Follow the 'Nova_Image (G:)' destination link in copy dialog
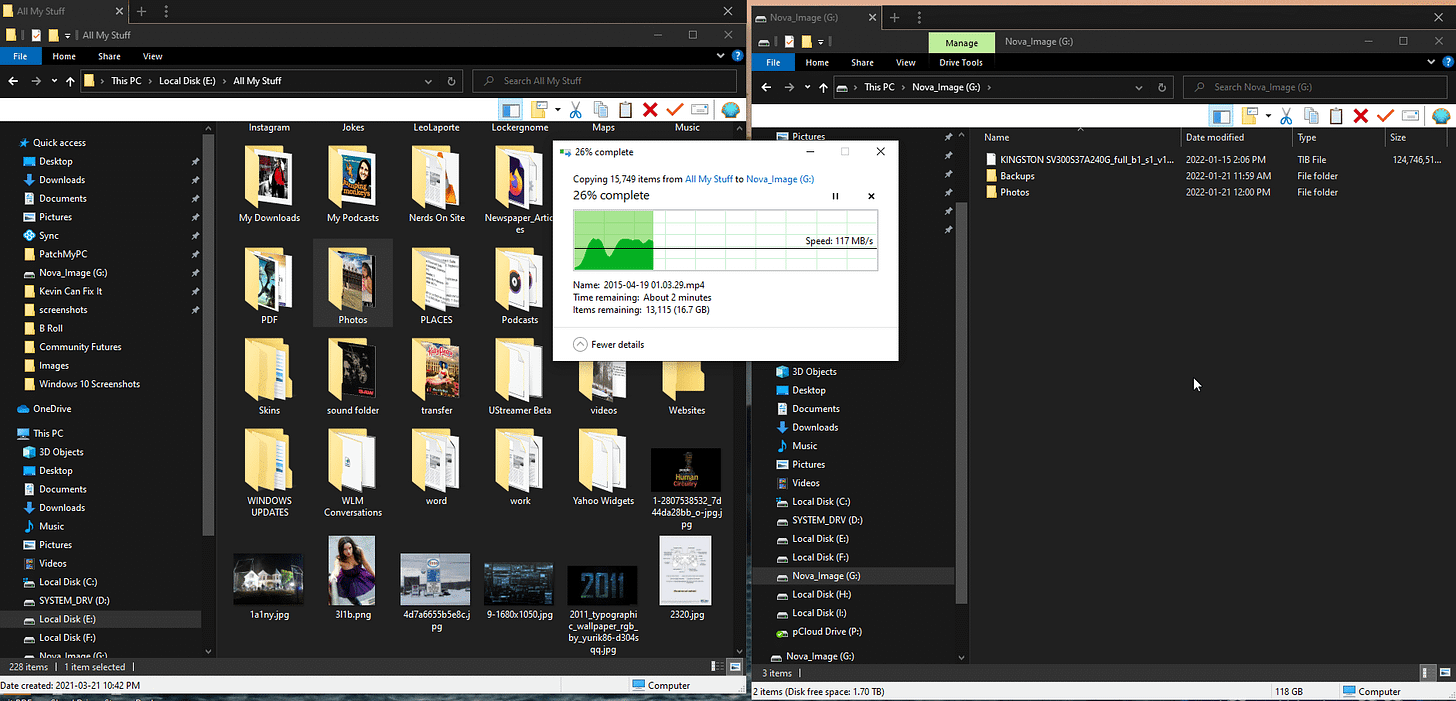Image resolution: width=1456 pixels, height=701 pixels. tap(780, 179)
